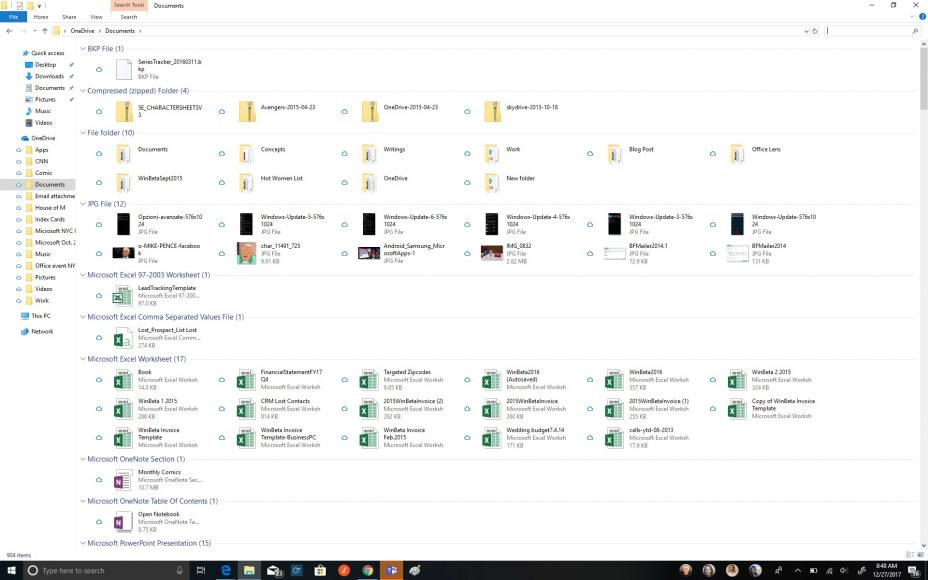The height and width of the screenshot is (580, 928).
Task: Refresh the folder using the address bar icon
Action: pos(816,31)
